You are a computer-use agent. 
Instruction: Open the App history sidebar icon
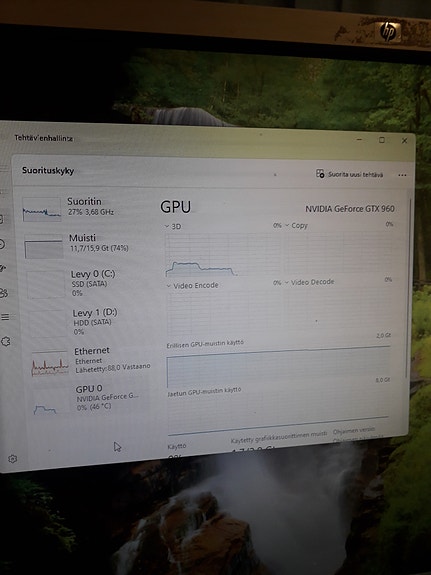pyautogui.click(x=1, y=244)
